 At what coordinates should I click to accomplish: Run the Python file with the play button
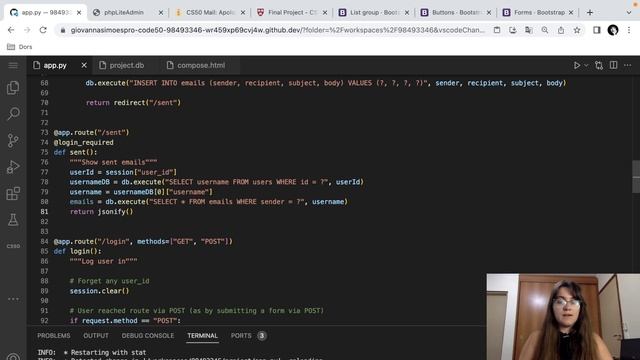(577, 65)
